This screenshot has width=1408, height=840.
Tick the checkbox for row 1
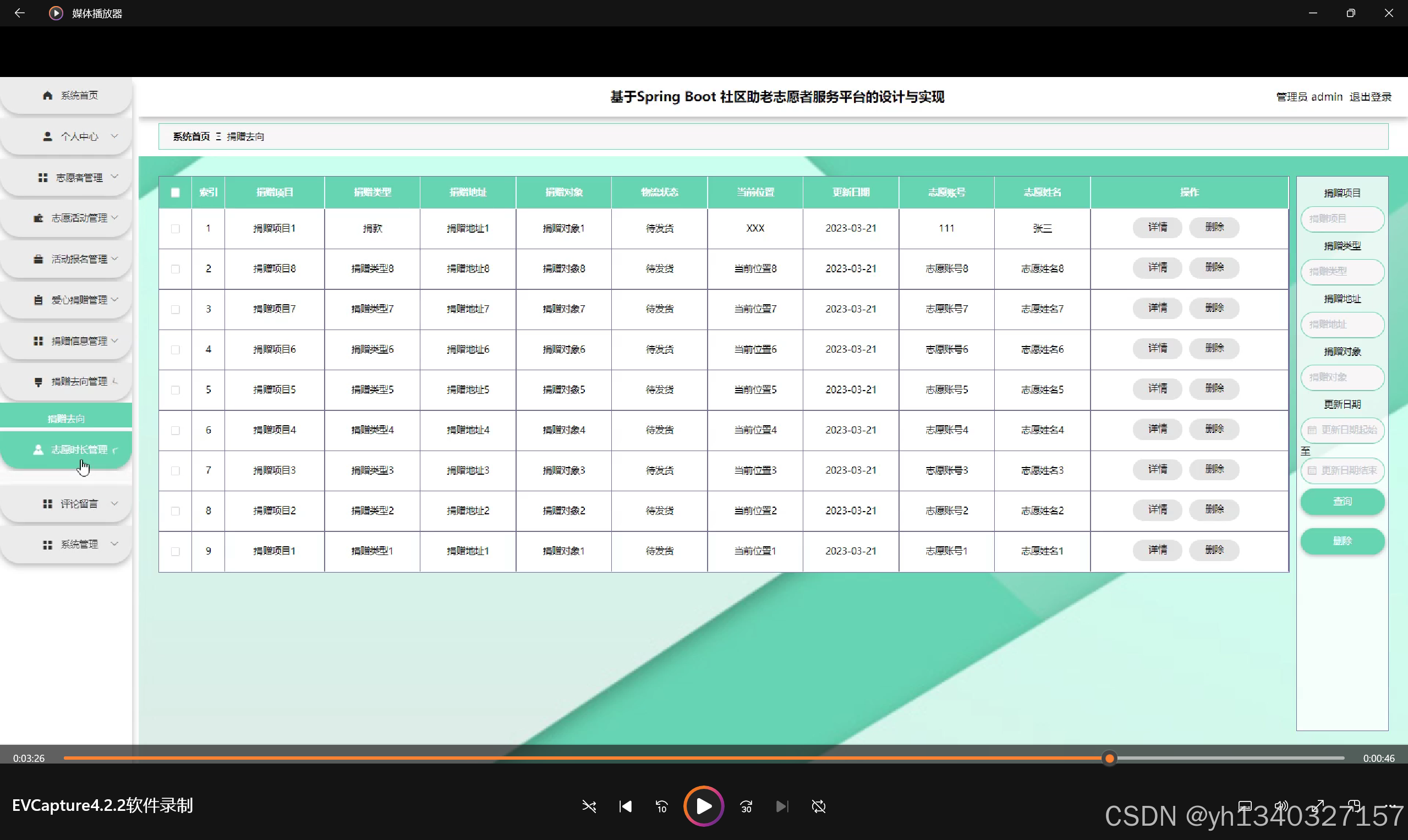click(176, 229)
